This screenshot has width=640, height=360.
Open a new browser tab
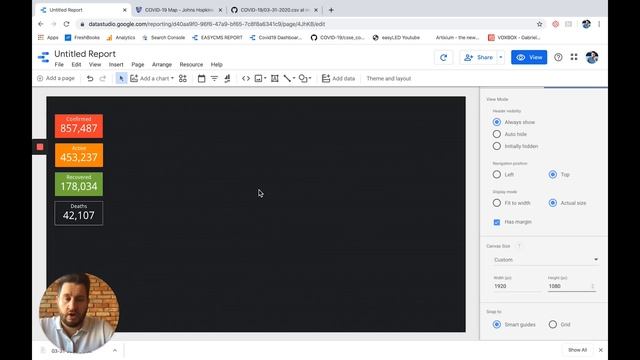coord(331,10)
